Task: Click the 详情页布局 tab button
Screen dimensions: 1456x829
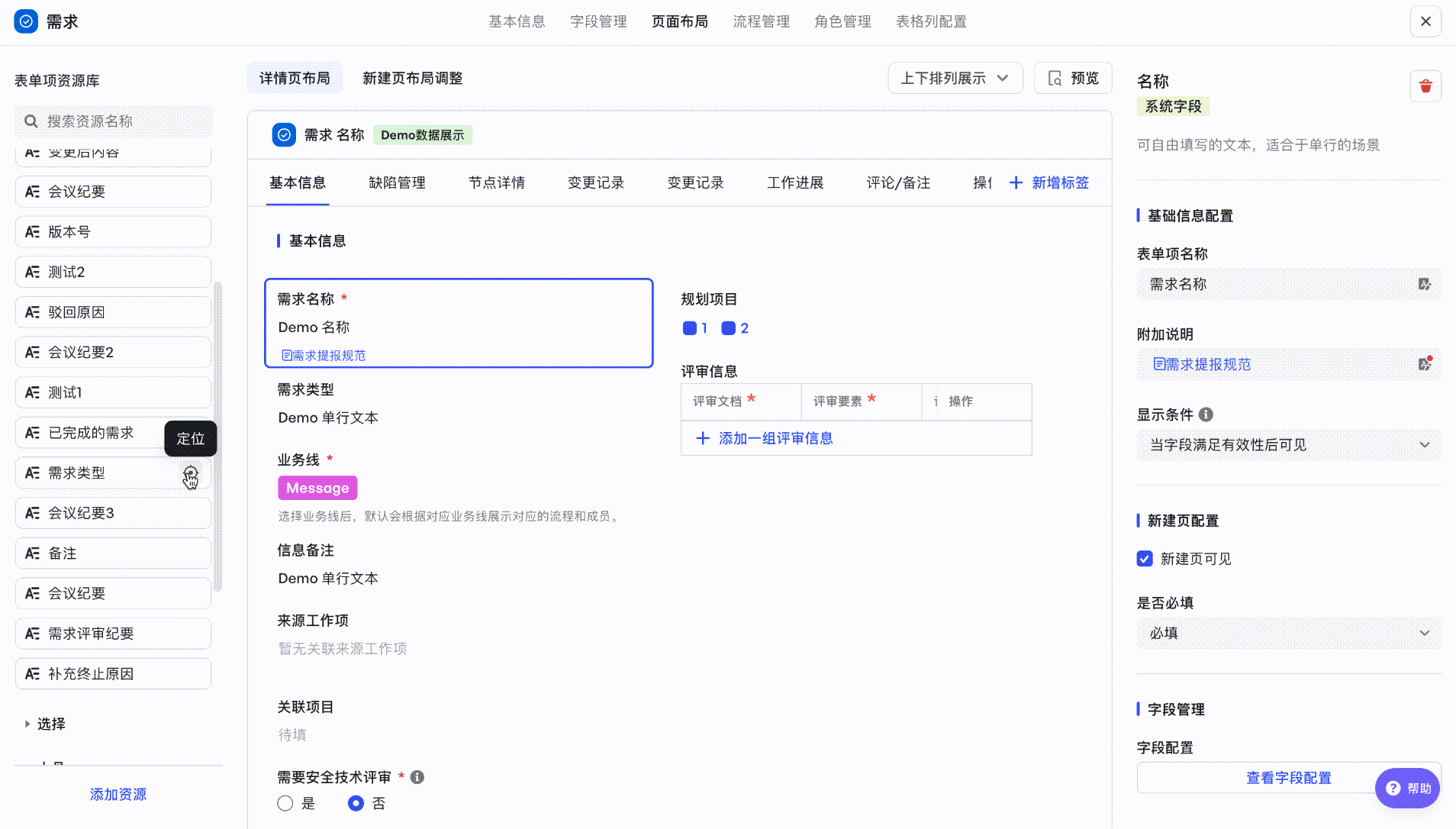Action: [x=295, y=79]
